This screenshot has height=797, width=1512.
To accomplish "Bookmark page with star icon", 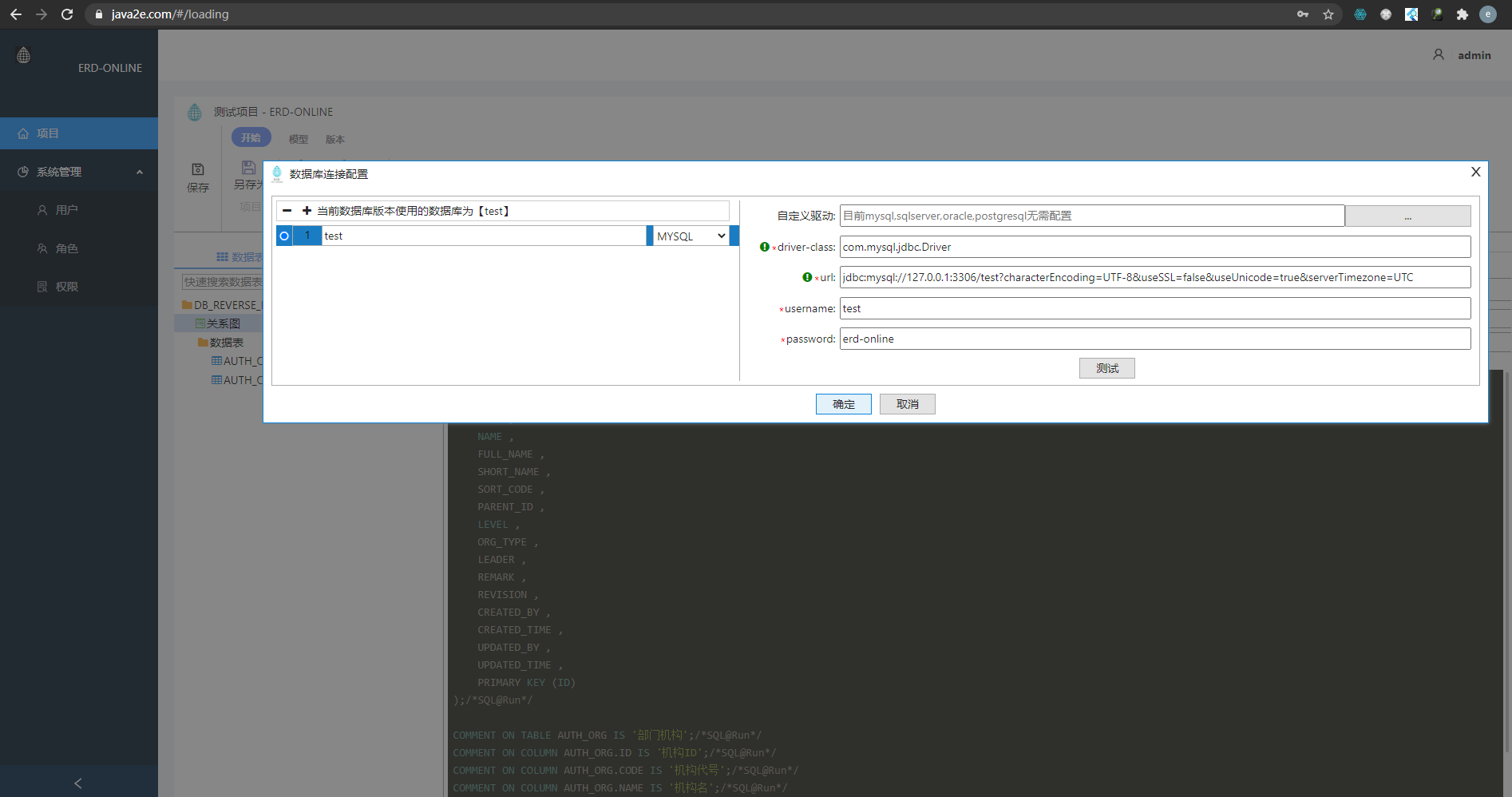I will tap(1328, 14).
